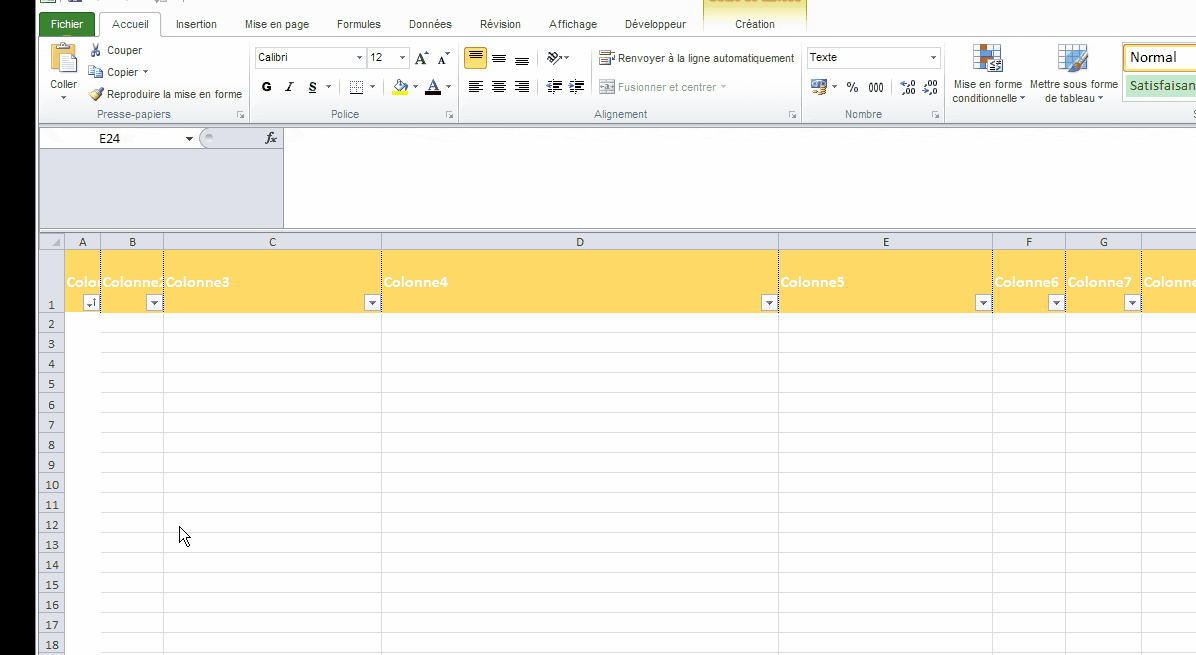This screenshot has width=1196, height=655.
Task: Select the format painter brush icon
Action: [x=96, y=94]
